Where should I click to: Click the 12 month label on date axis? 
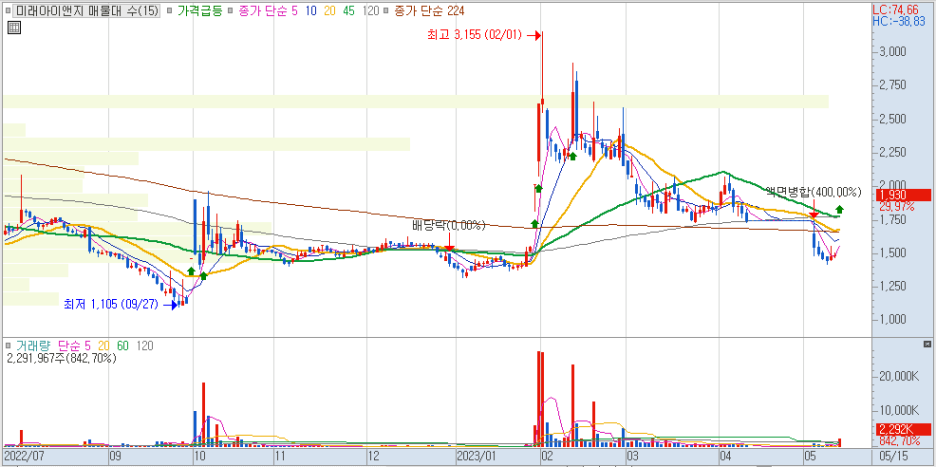tap(373, 456)
